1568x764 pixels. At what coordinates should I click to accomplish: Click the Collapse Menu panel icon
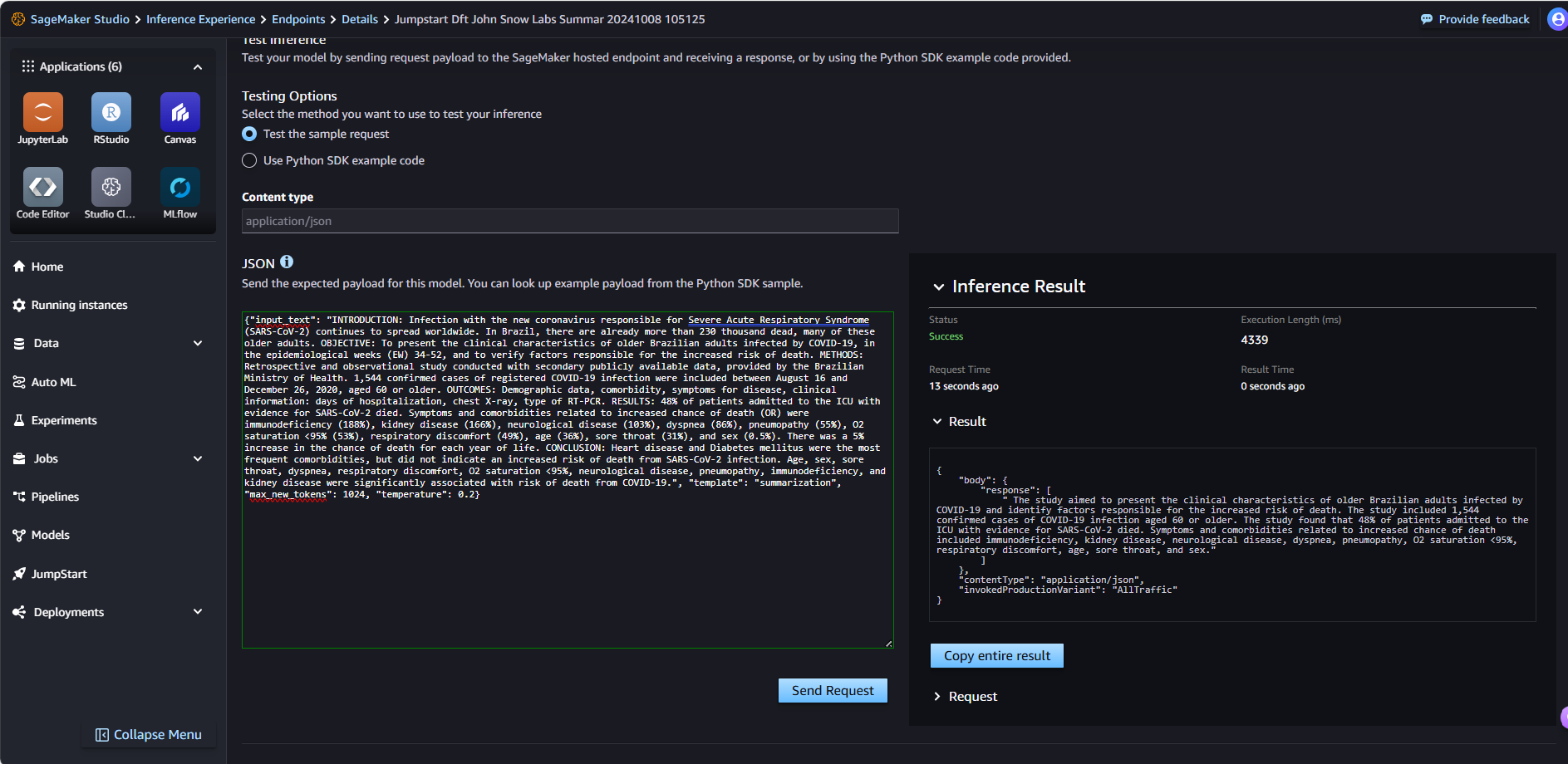(102, 735)
